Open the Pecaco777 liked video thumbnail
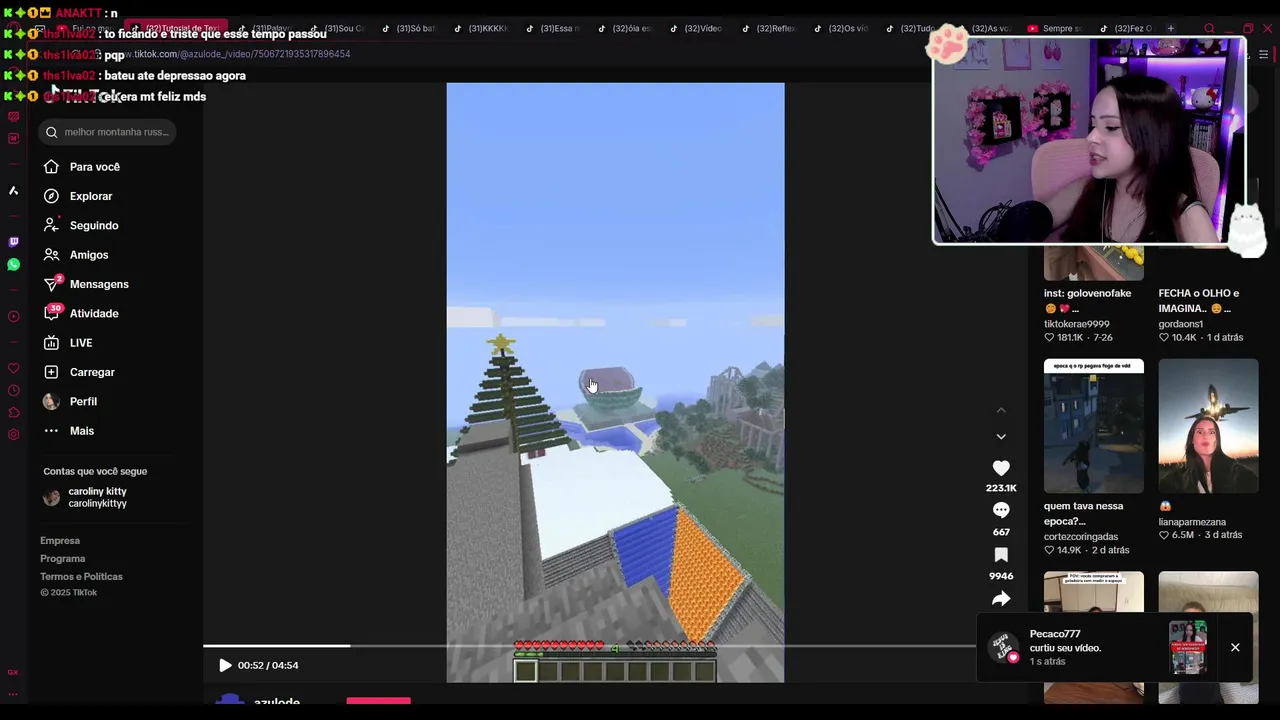This screenshot has width=1280, height=720. pyautogui.click(x=1188, y=648)
